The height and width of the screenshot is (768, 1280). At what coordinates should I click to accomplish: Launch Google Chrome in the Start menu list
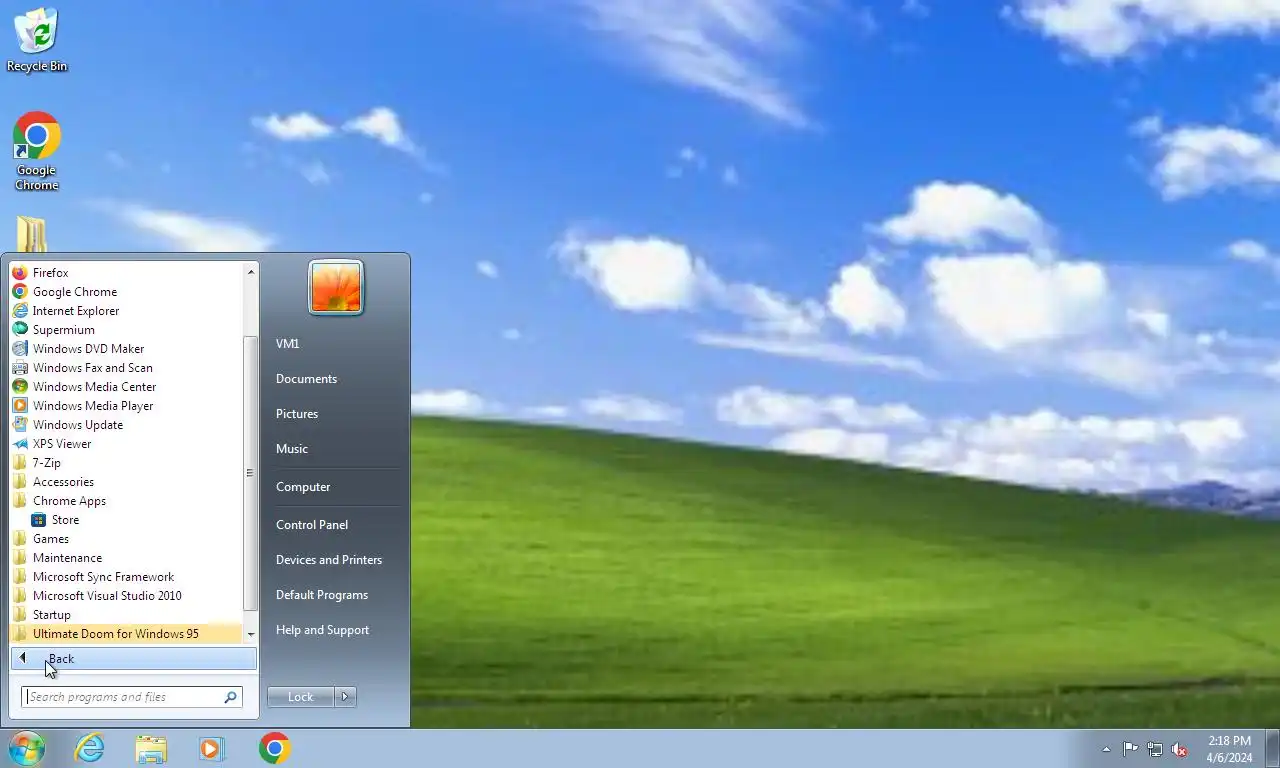126,291
